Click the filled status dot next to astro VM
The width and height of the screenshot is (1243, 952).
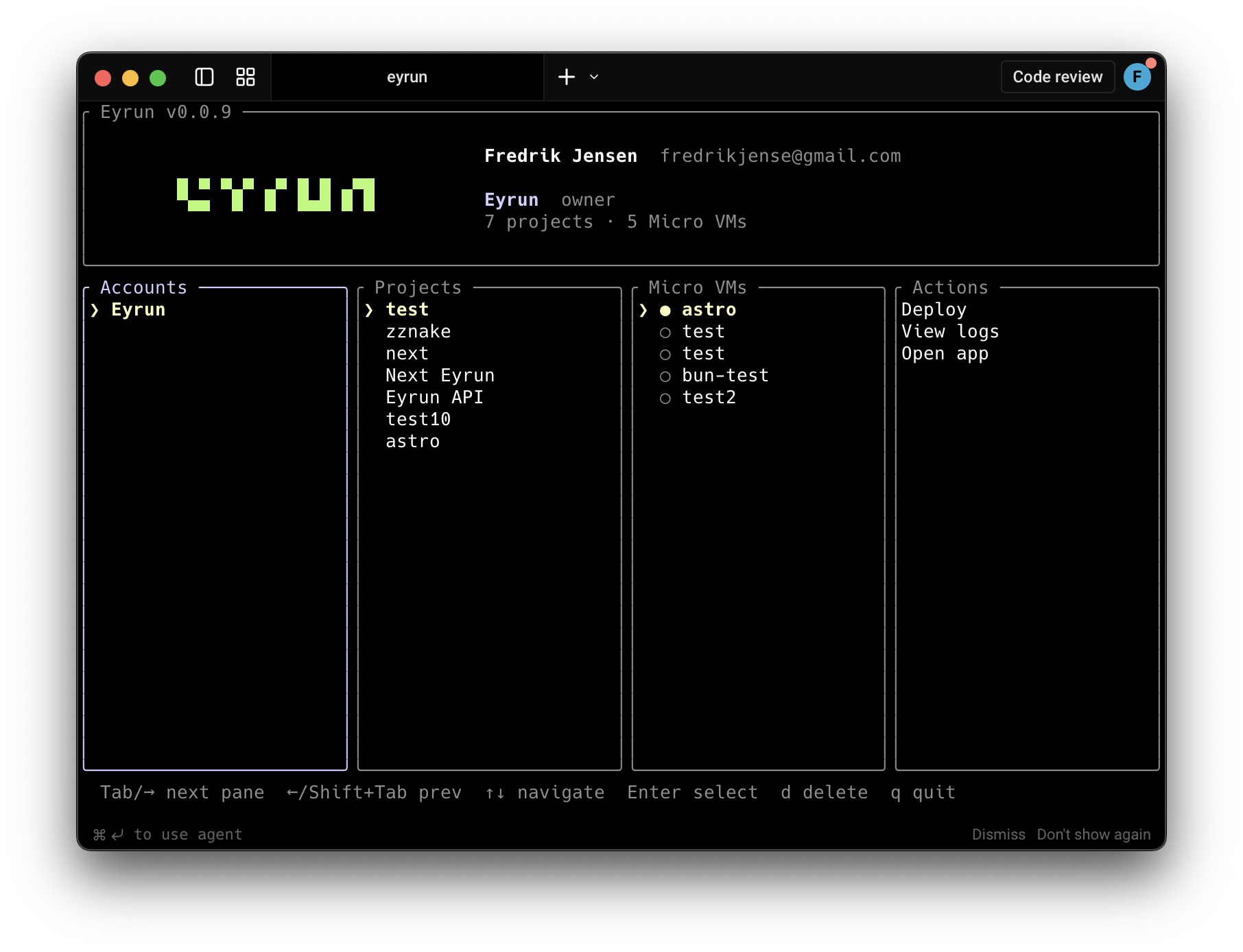click(x=664, y=310)
